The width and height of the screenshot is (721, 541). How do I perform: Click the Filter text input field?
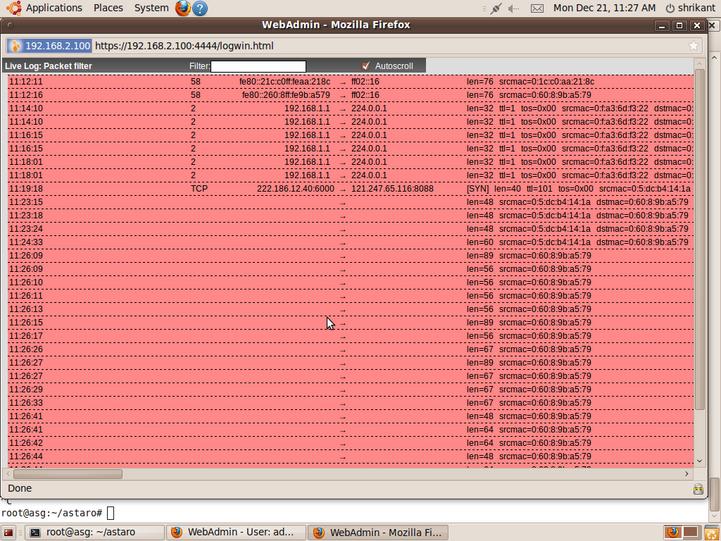(x=258, y=66)
